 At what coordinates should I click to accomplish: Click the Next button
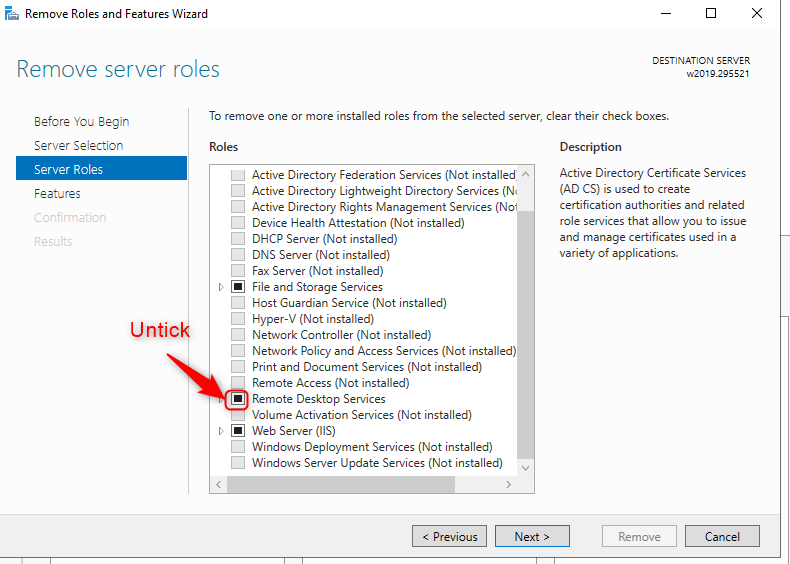tap(532, 536)
